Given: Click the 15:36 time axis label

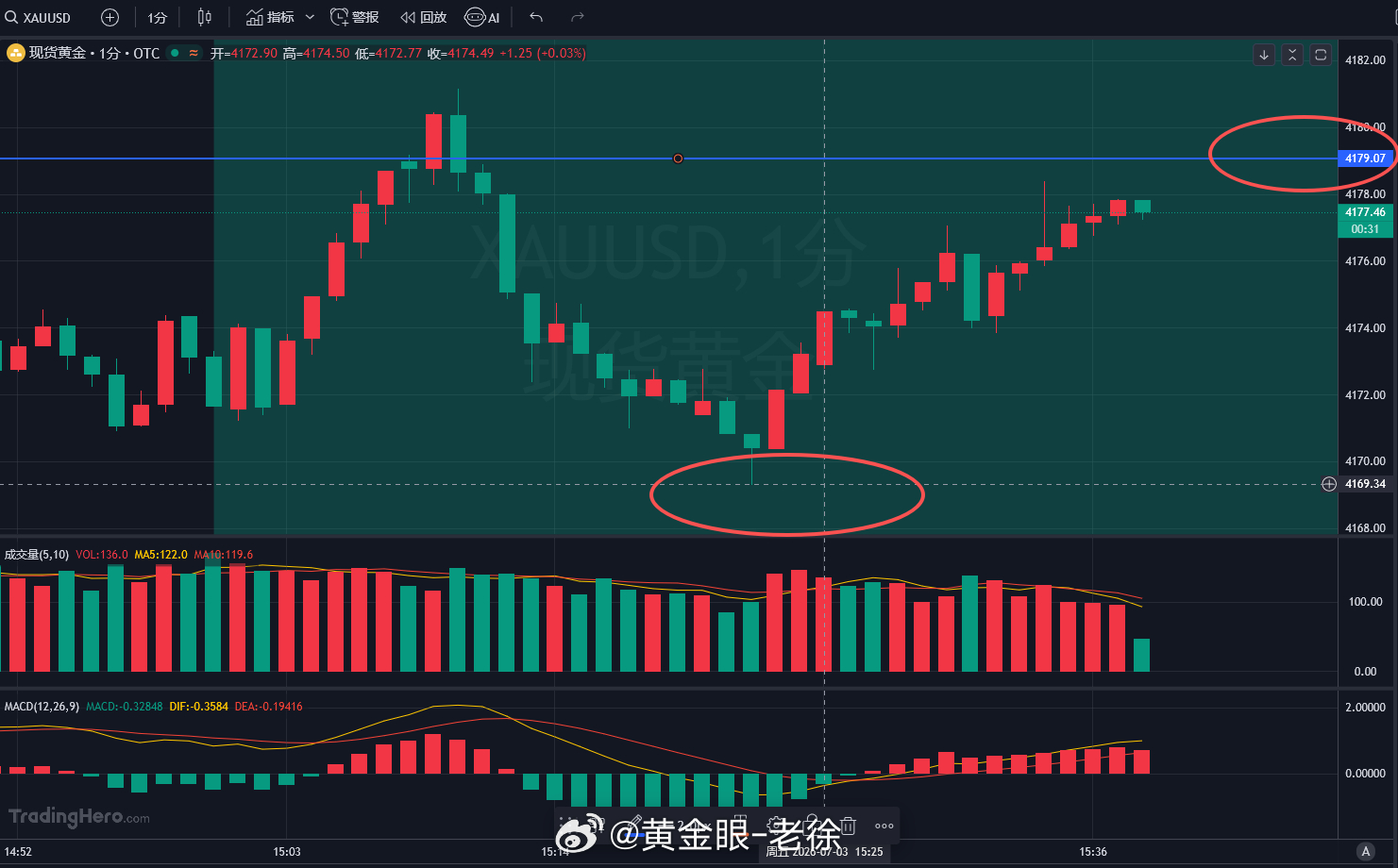Looking at the screenshot, I should click(x=1093, y=852).
